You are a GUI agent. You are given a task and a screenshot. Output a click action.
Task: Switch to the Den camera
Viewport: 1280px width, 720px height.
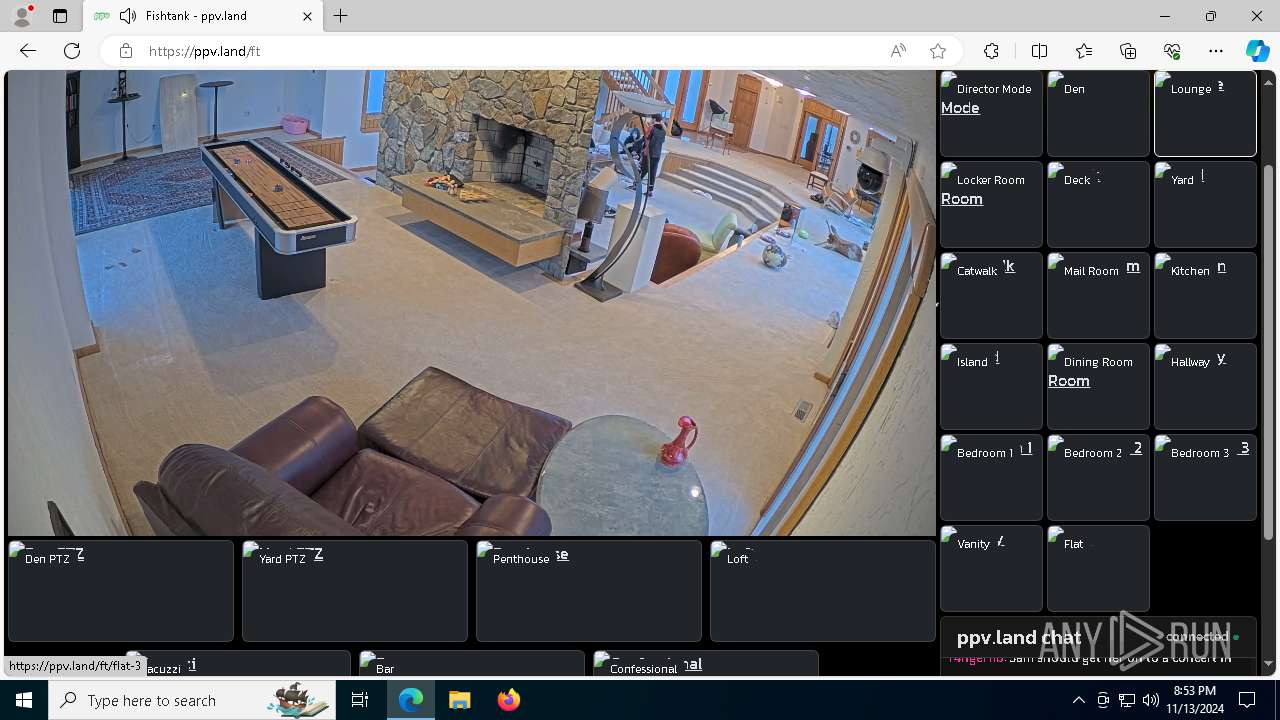[x=1098, y=113]
